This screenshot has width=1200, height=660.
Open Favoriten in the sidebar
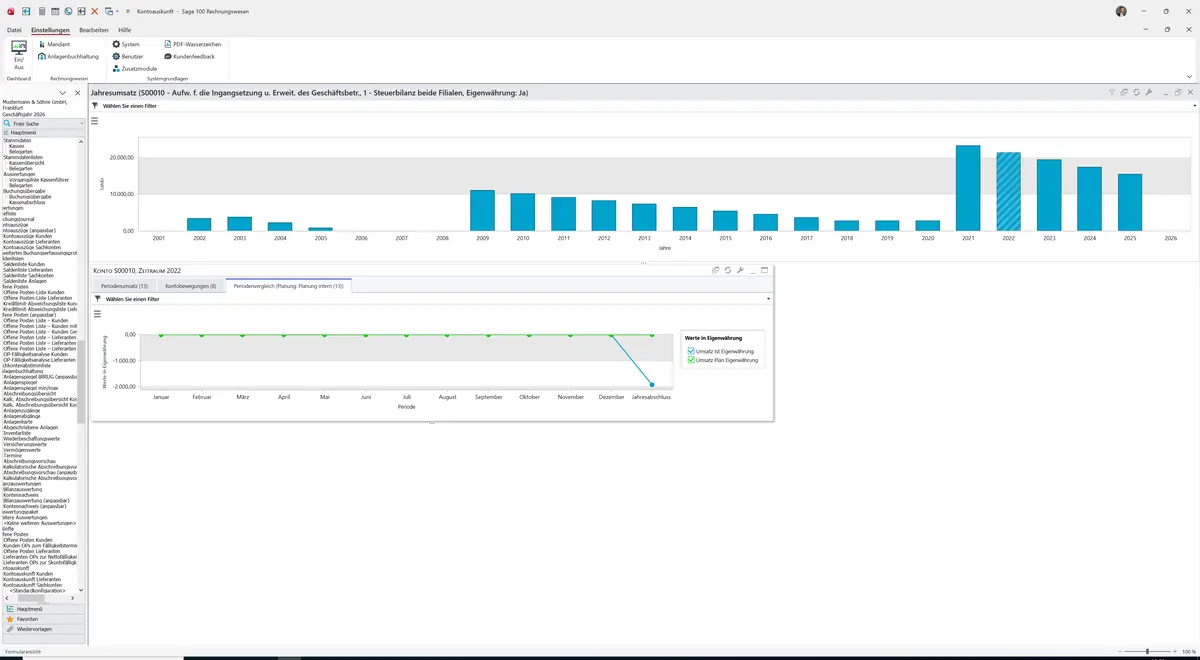(43, 619)
